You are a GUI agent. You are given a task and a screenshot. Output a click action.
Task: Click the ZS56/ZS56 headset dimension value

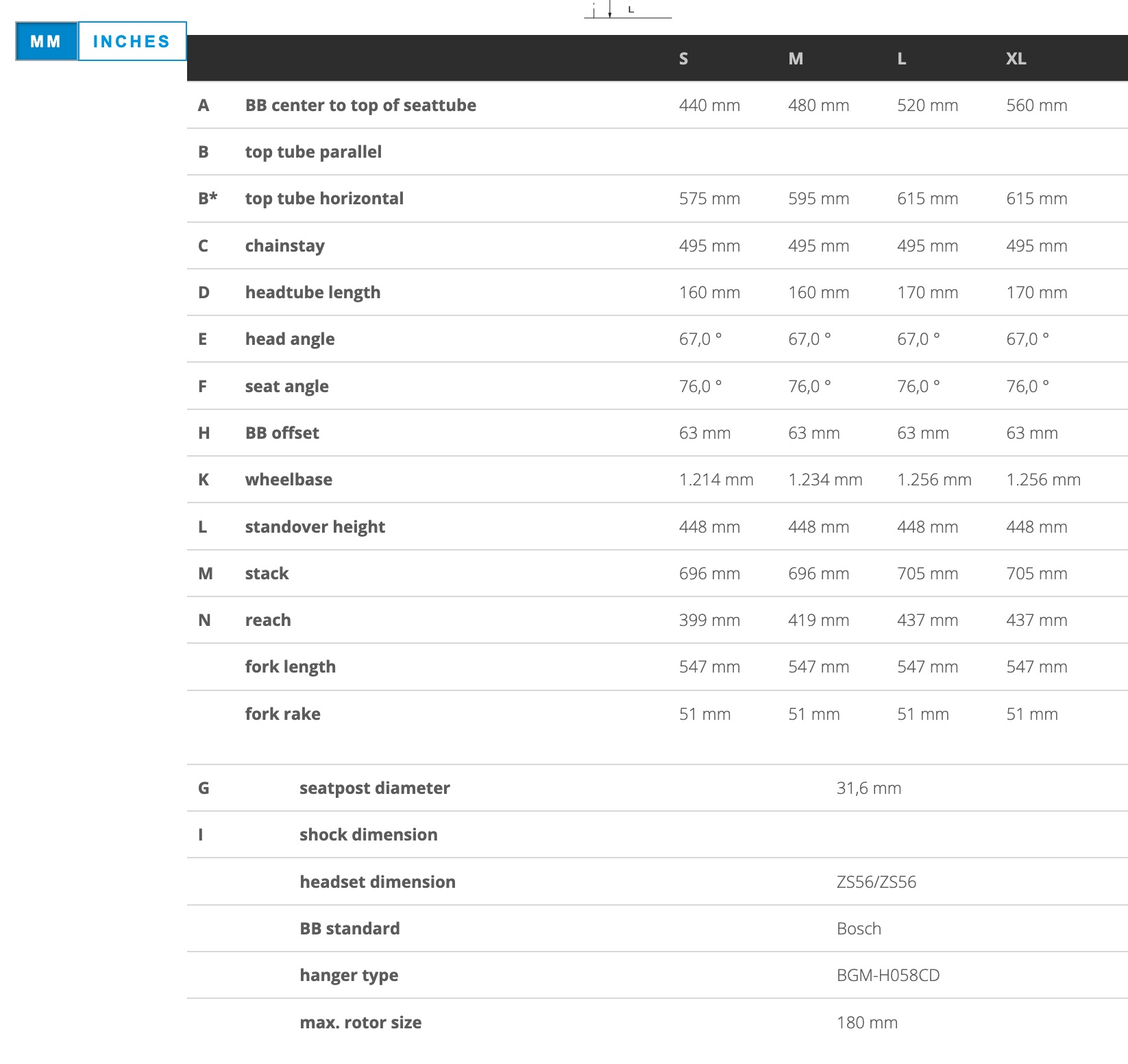click(876, 882)
